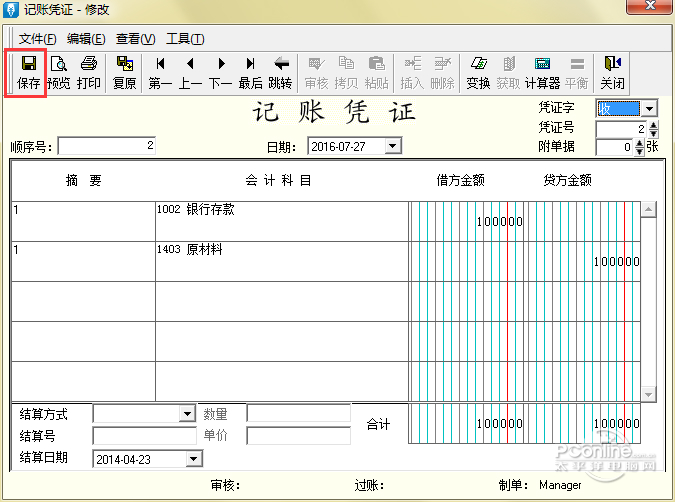Open the 文件(F) menu
Screen dimensions: 675x502
[37, 39]
